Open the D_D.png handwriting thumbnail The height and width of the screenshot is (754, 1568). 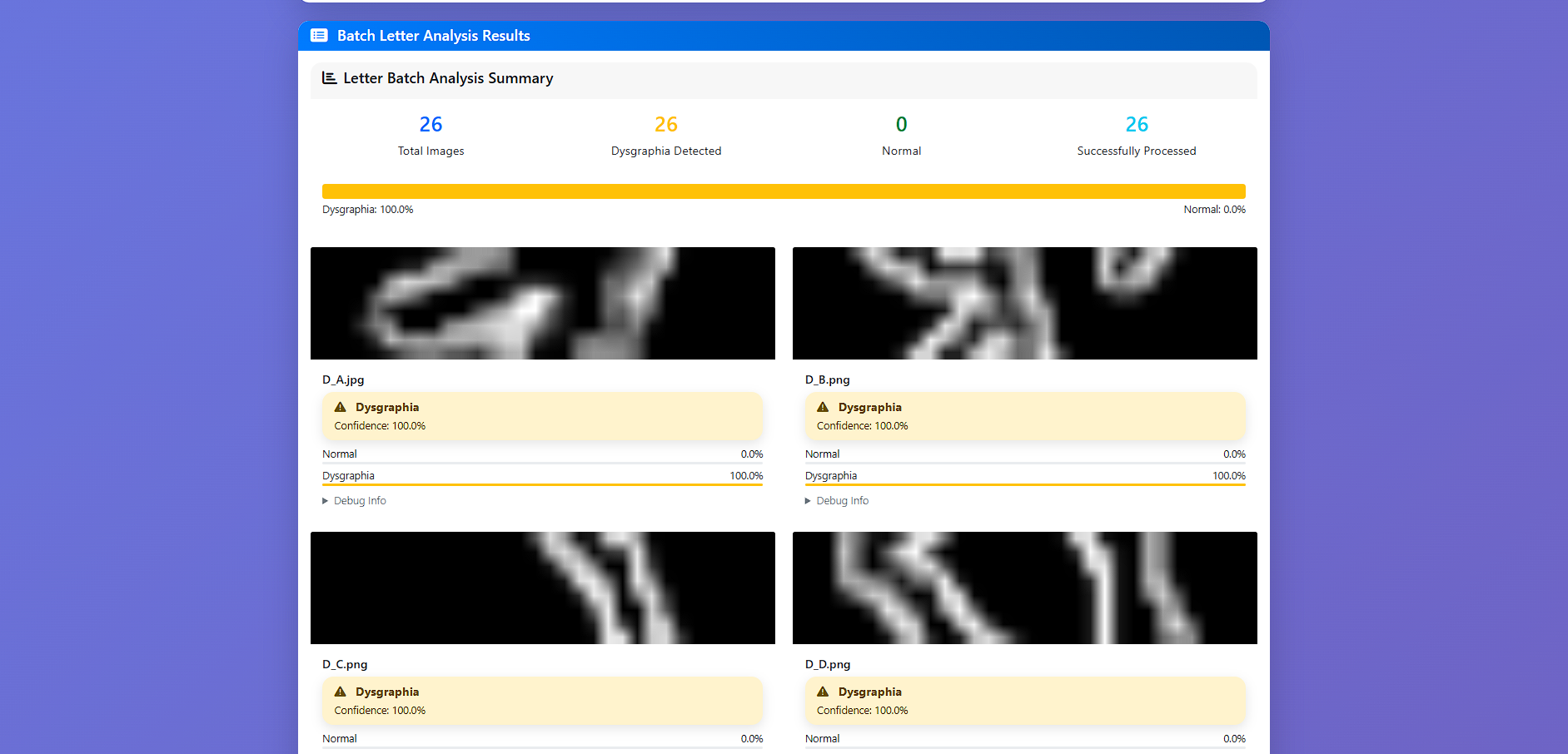point(1025,588)
